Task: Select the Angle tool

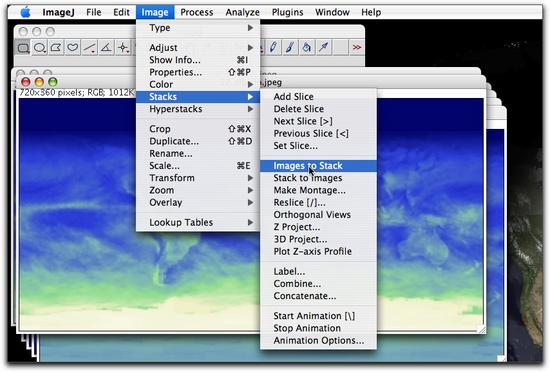Action: pos(106,47)
